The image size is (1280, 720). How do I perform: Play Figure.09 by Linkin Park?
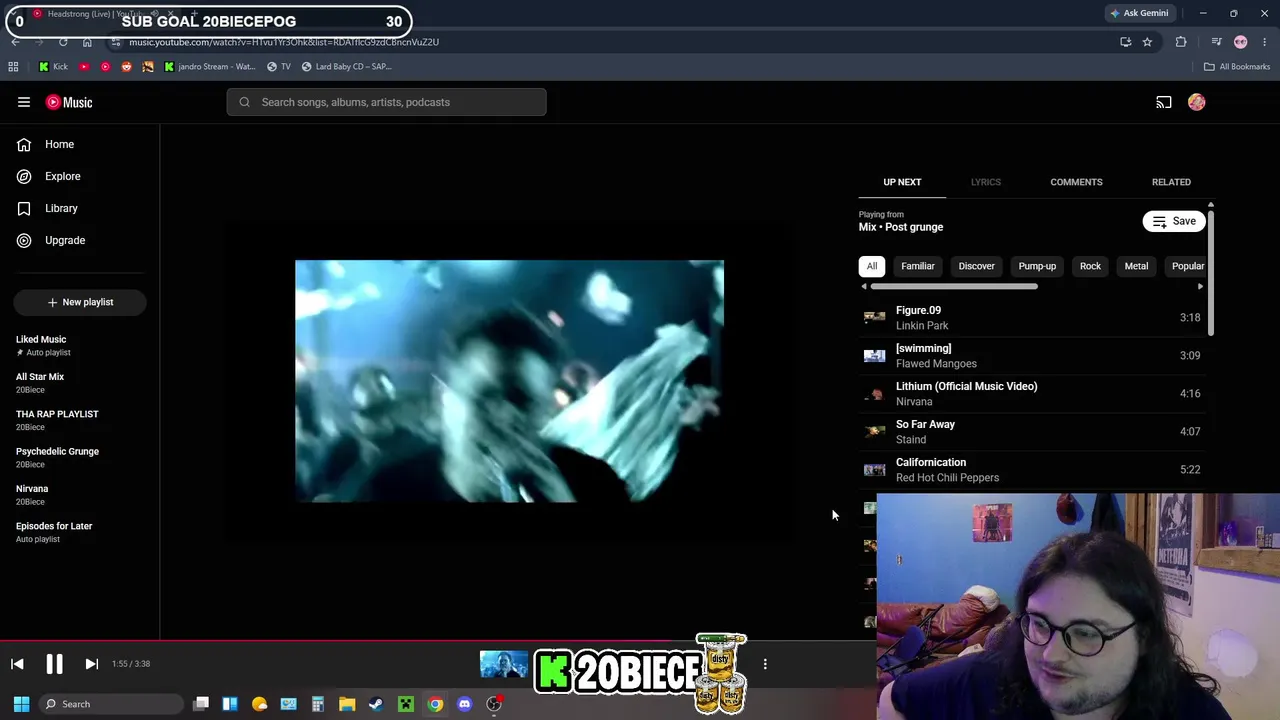coord(1032,318)
